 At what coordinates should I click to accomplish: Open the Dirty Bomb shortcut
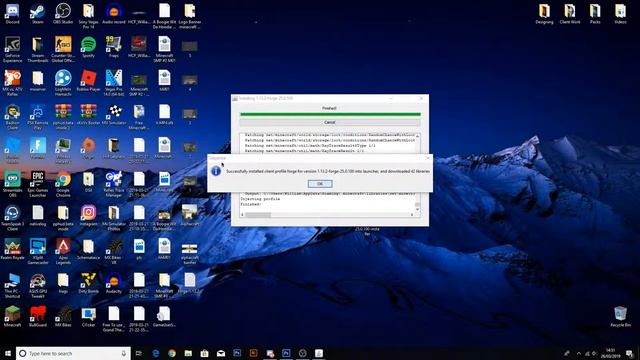click(88, 283)
